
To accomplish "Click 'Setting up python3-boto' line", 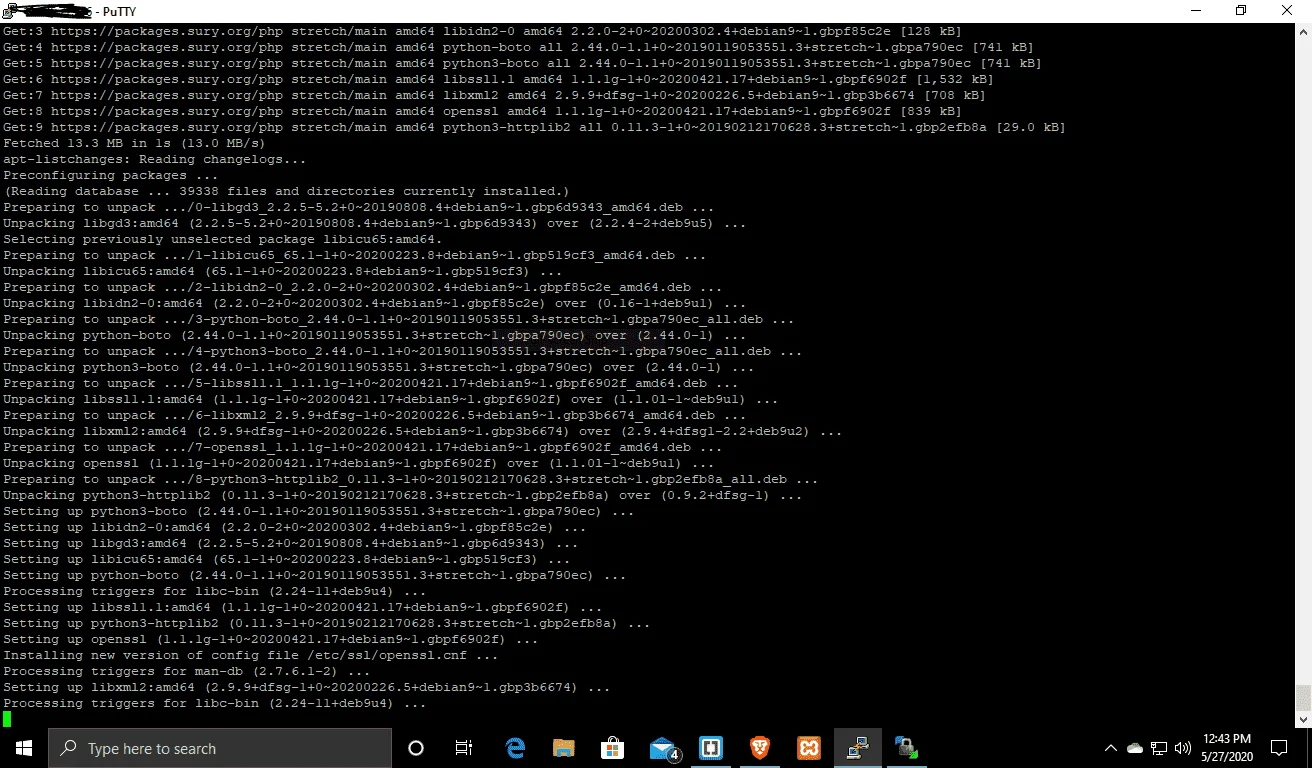I will coord(319,511).
